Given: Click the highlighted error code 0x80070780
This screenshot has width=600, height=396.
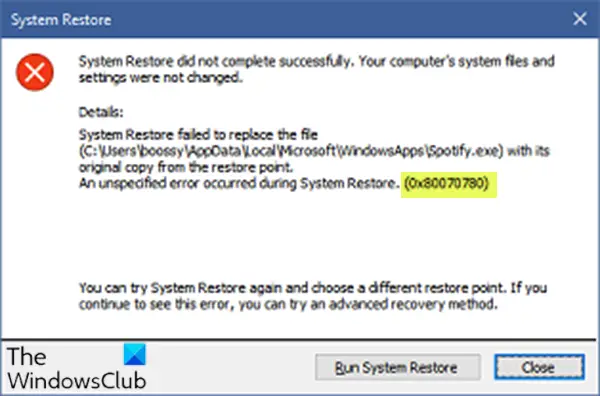Looking at the screenshot, I should pos(447,183).
